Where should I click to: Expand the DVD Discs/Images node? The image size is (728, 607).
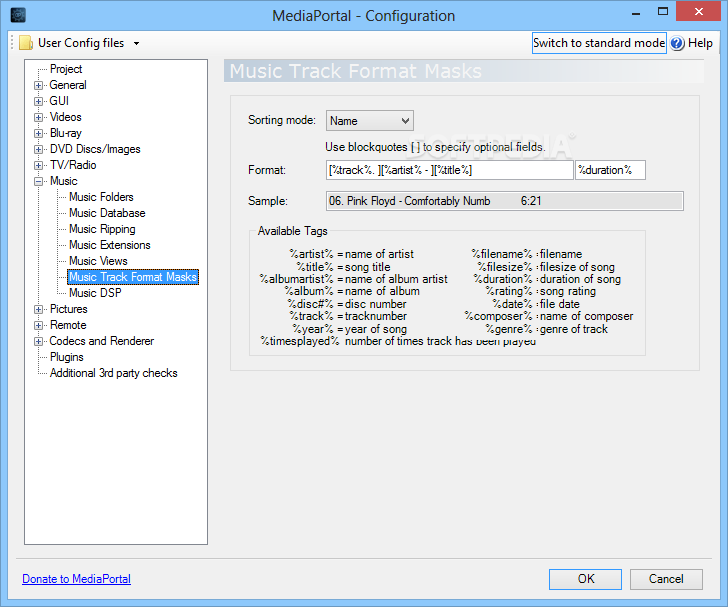click(x=39, y=150)
